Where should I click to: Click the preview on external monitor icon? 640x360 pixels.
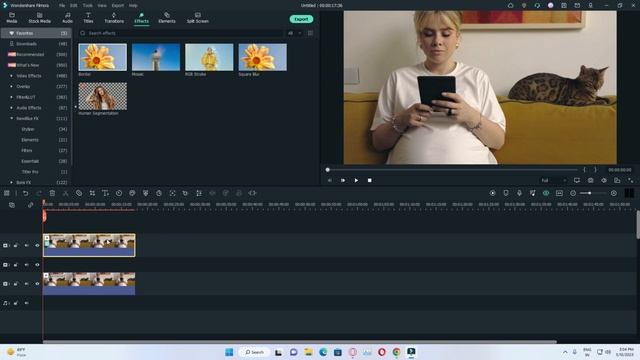[577, 180]
